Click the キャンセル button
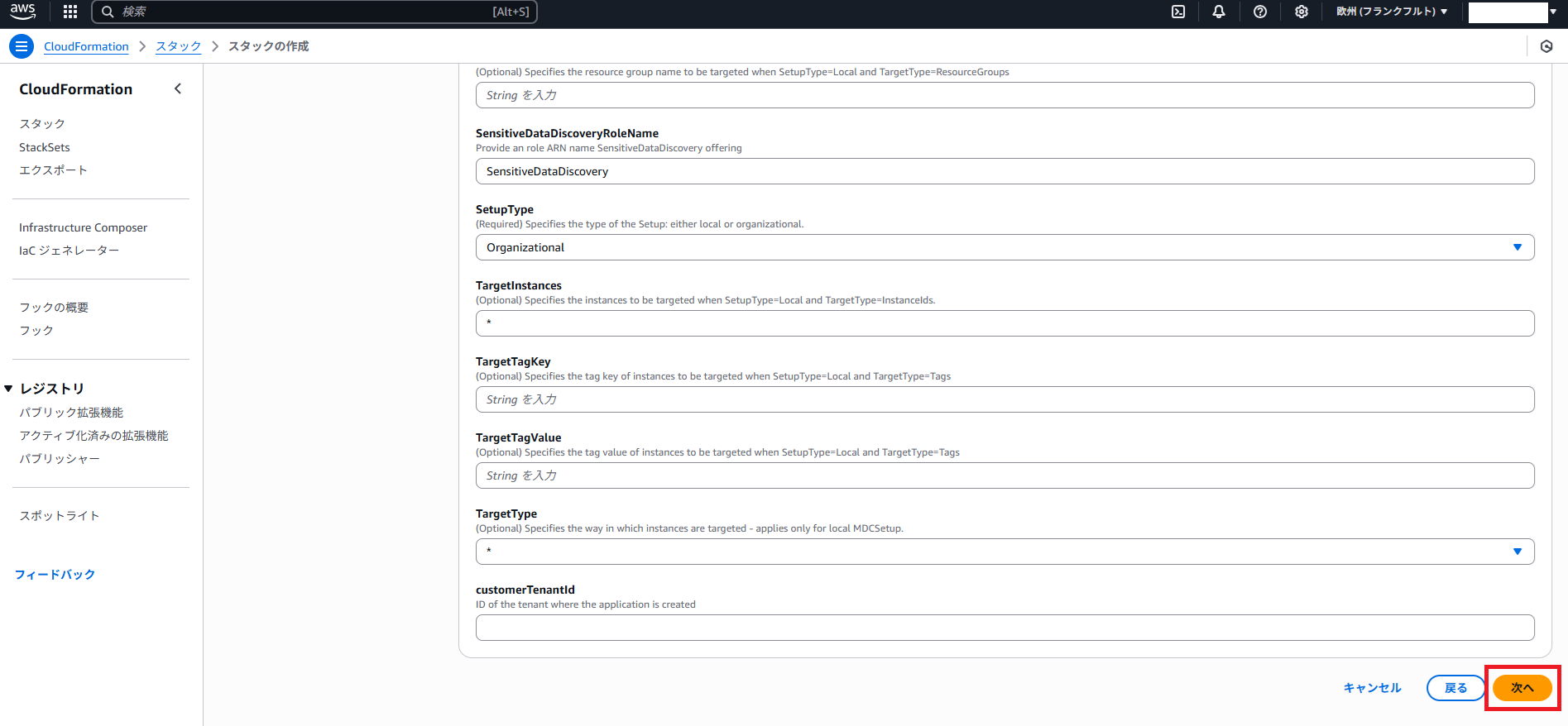Viewport: 1568px width, 726px height. click(1372, 688)
